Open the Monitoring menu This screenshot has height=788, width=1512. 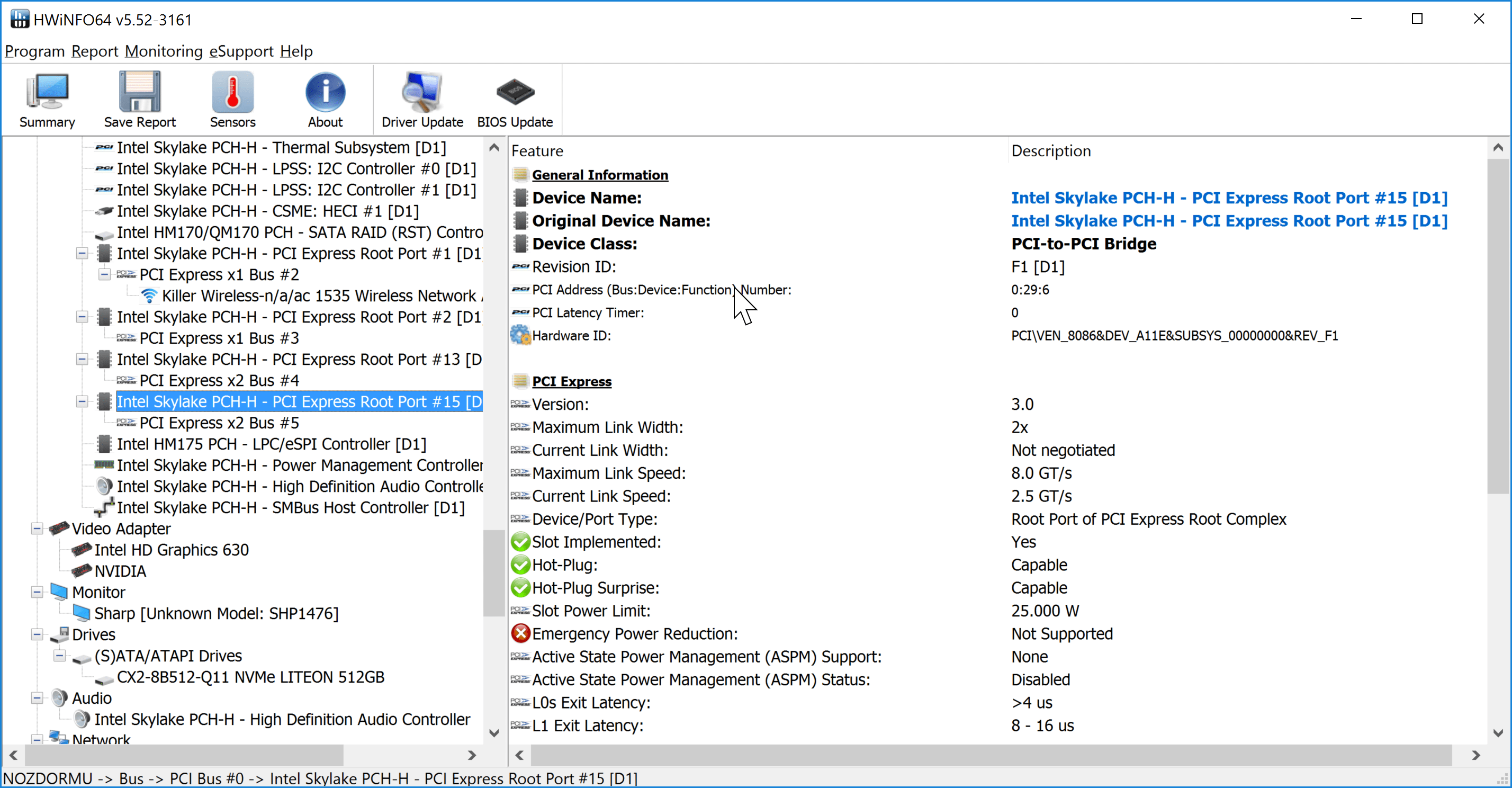point(164,52)
